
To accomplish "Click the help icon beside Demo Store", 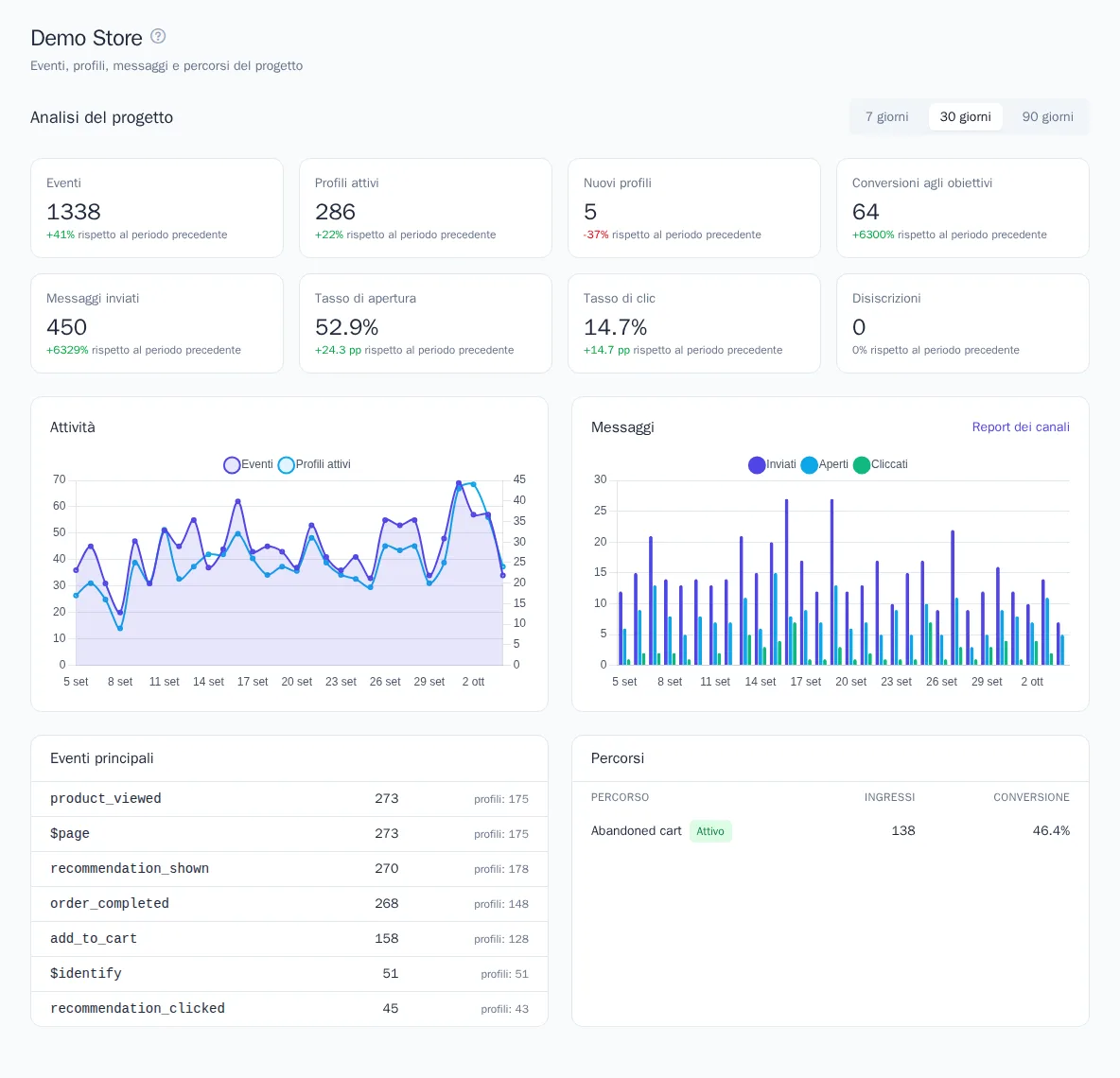I will (158, 37).
